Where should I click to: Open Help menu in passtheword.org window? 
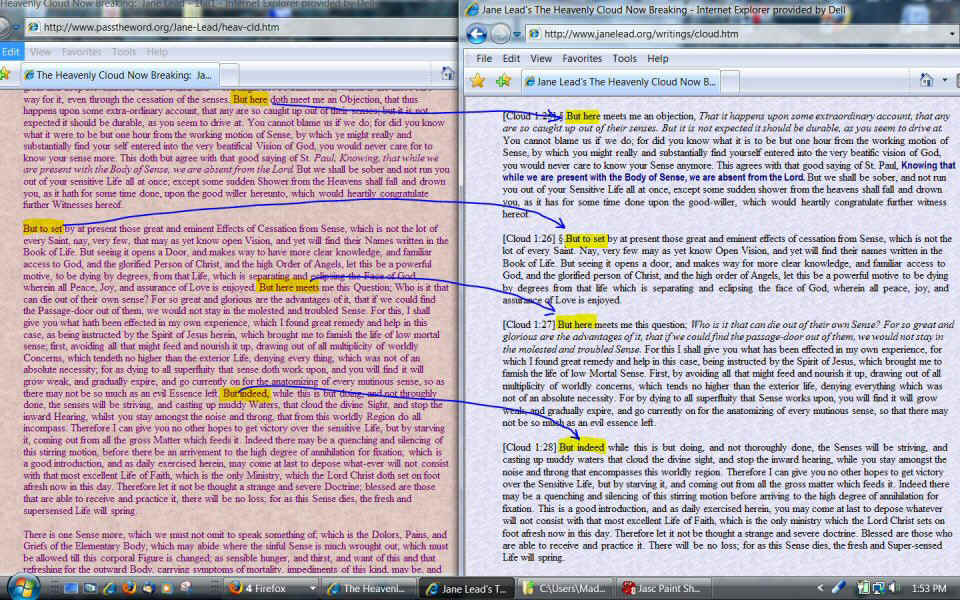(157, 52)
